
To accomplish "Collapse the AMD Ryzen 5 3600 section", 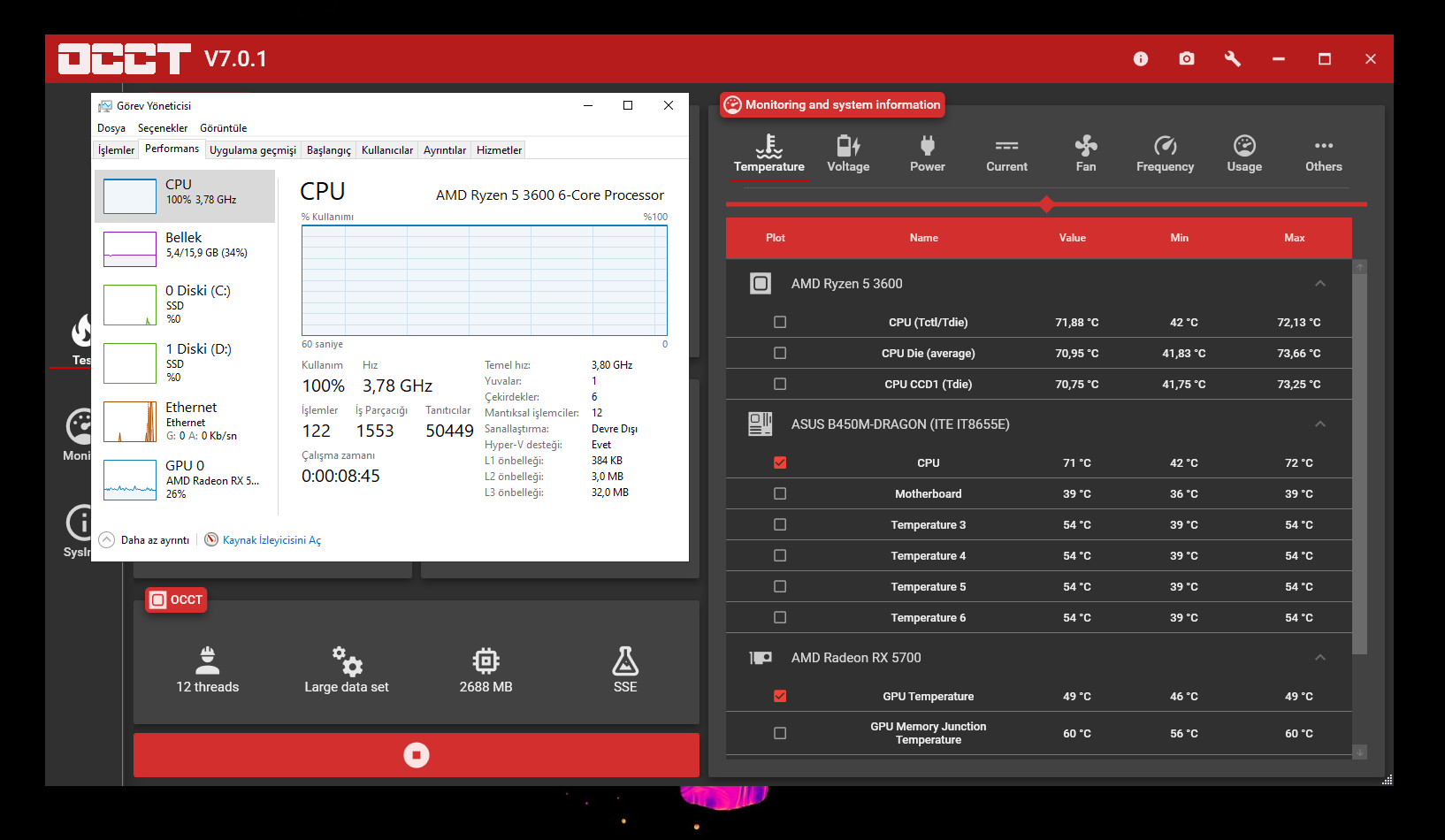I will pyautogui.click(x=1320, y=284).
